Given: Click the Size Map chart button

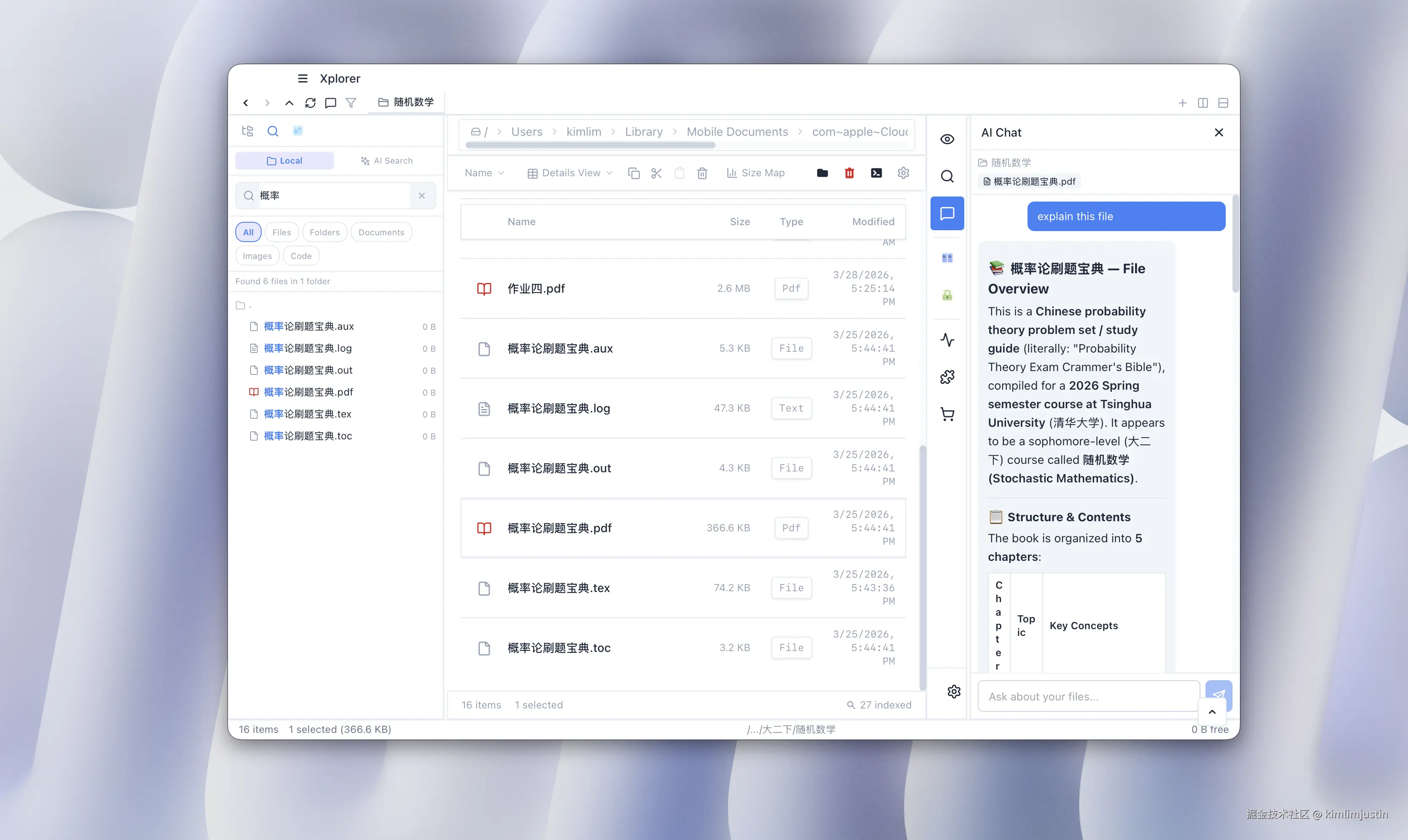Looking at the screenshot, I should (x=755, y=173).
